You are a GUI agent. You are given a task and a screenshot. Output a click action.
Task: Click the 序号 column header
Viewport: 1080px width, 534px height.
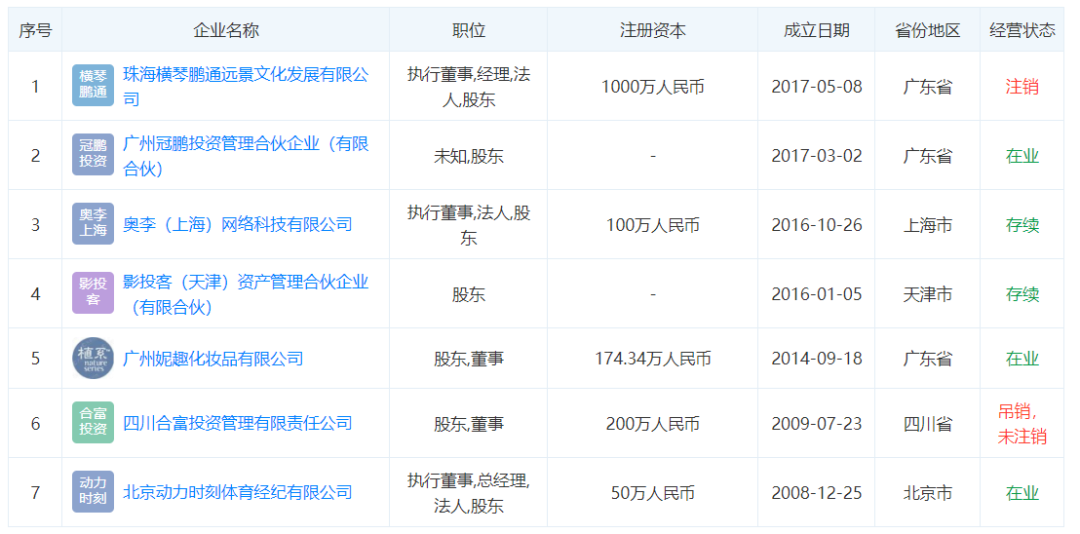point(35,30)
